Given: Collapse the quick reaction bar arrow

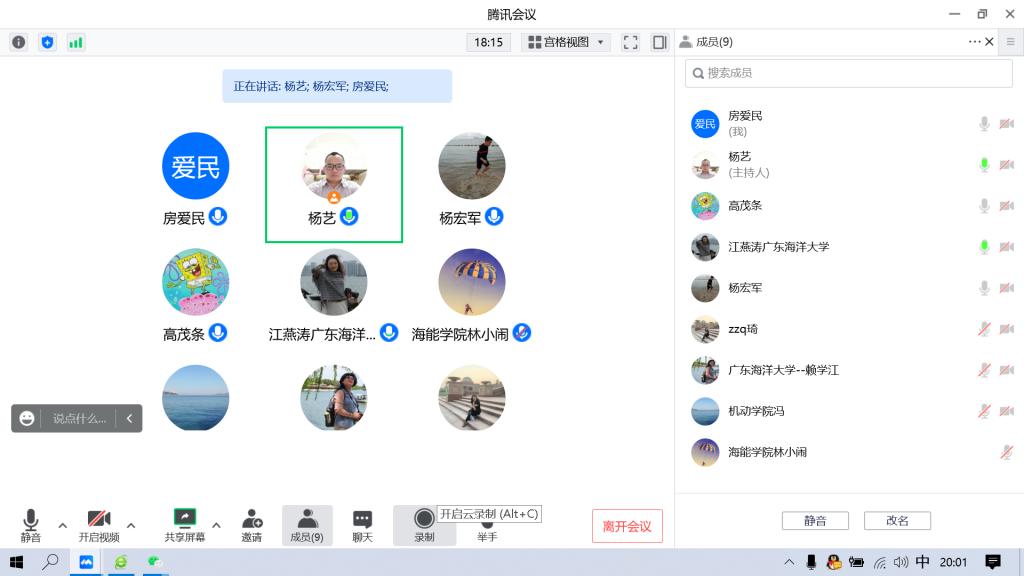Looking at the screenshot, I should (x=130, y=418).
